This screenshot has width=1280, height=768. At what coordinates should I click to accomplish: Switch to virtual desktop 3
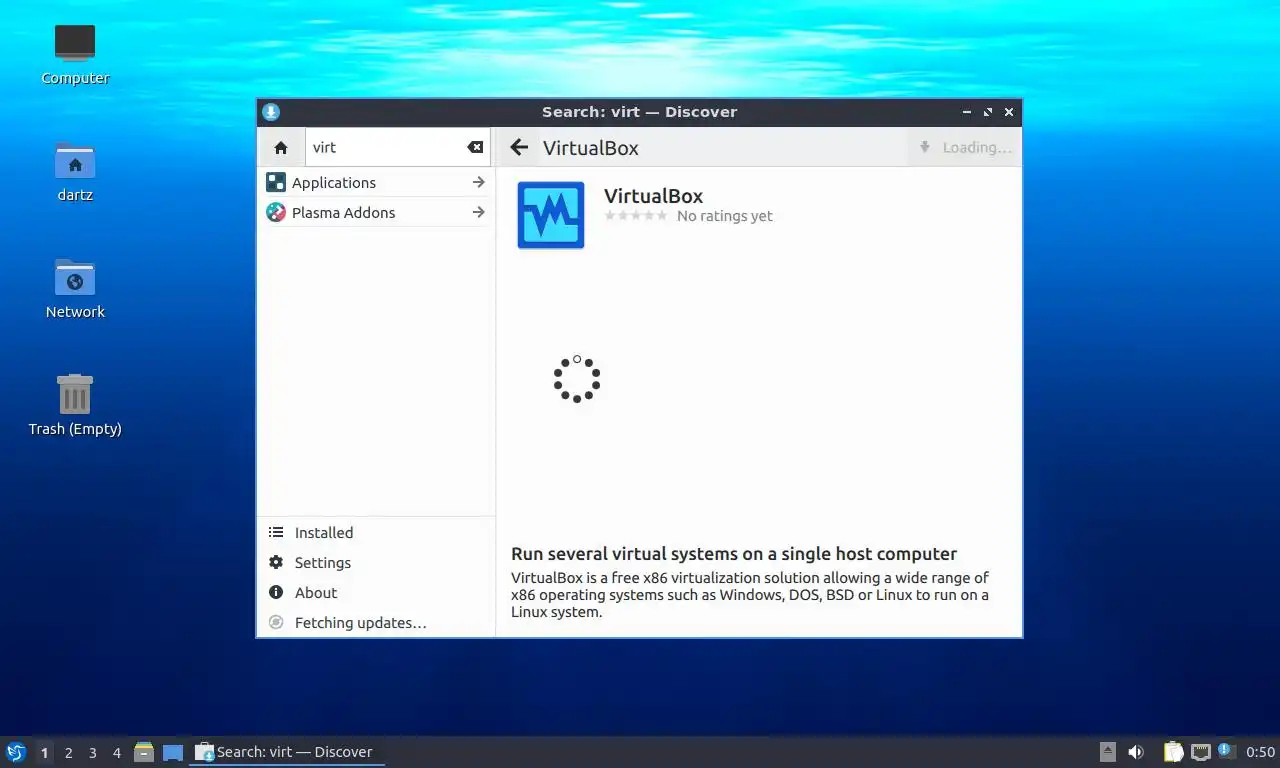pos(93,753)
